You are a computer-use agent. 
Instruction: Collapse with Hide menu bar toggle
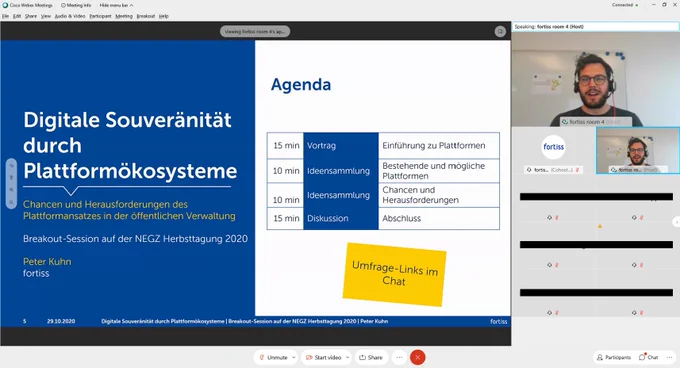click(x=116, y=5)
